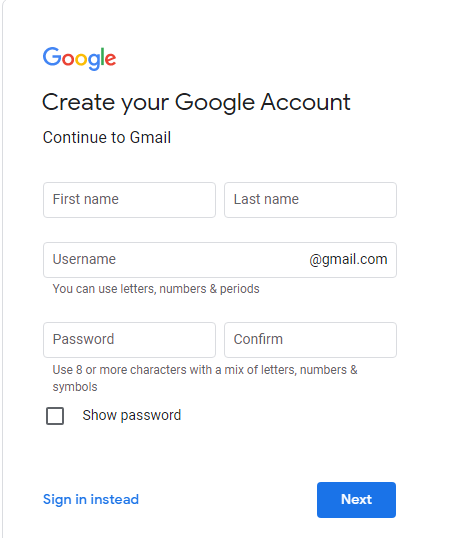Click the green l in Google logo

[x=102, y=57]
